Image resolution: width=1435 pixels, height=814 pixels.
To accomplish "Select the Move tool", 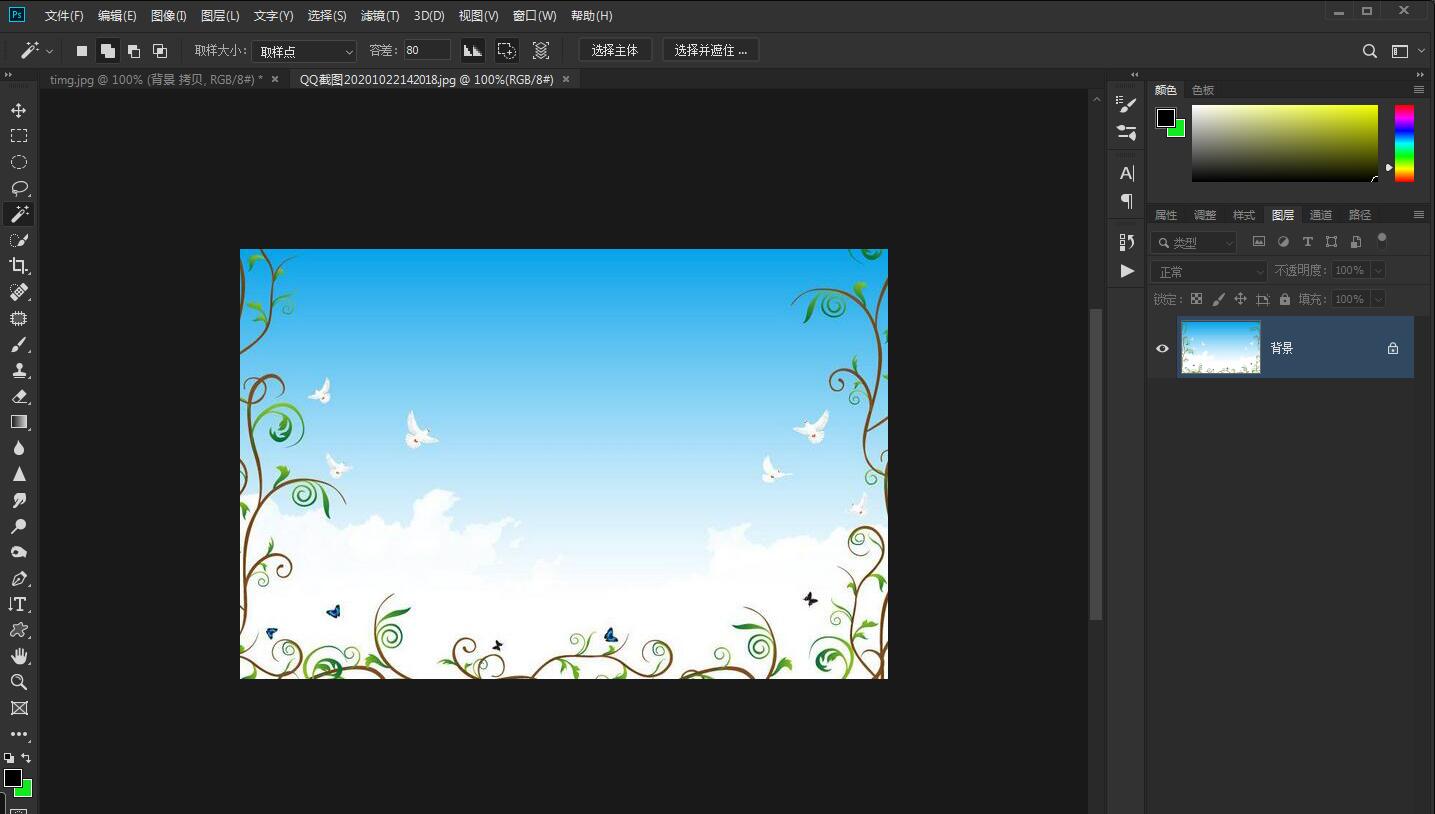I will coord(18,110).
